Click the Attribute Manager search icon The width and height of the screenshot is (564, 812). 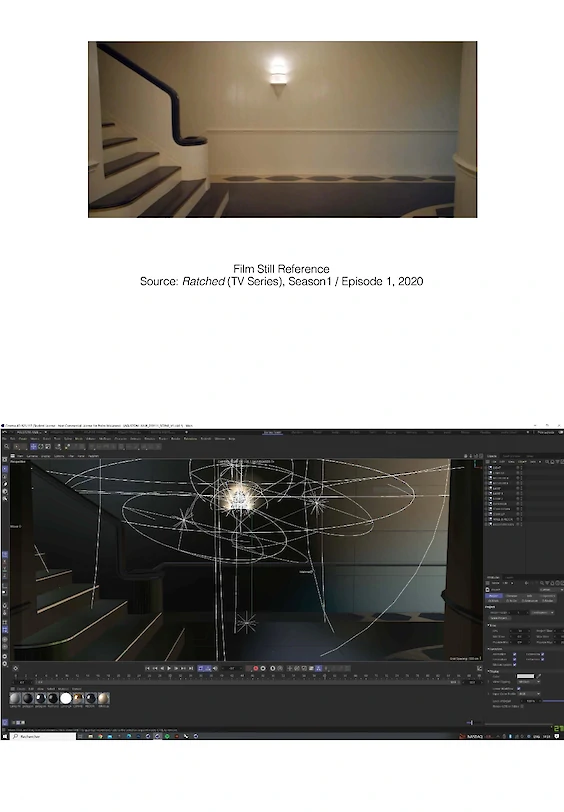[x=542, y=583]
